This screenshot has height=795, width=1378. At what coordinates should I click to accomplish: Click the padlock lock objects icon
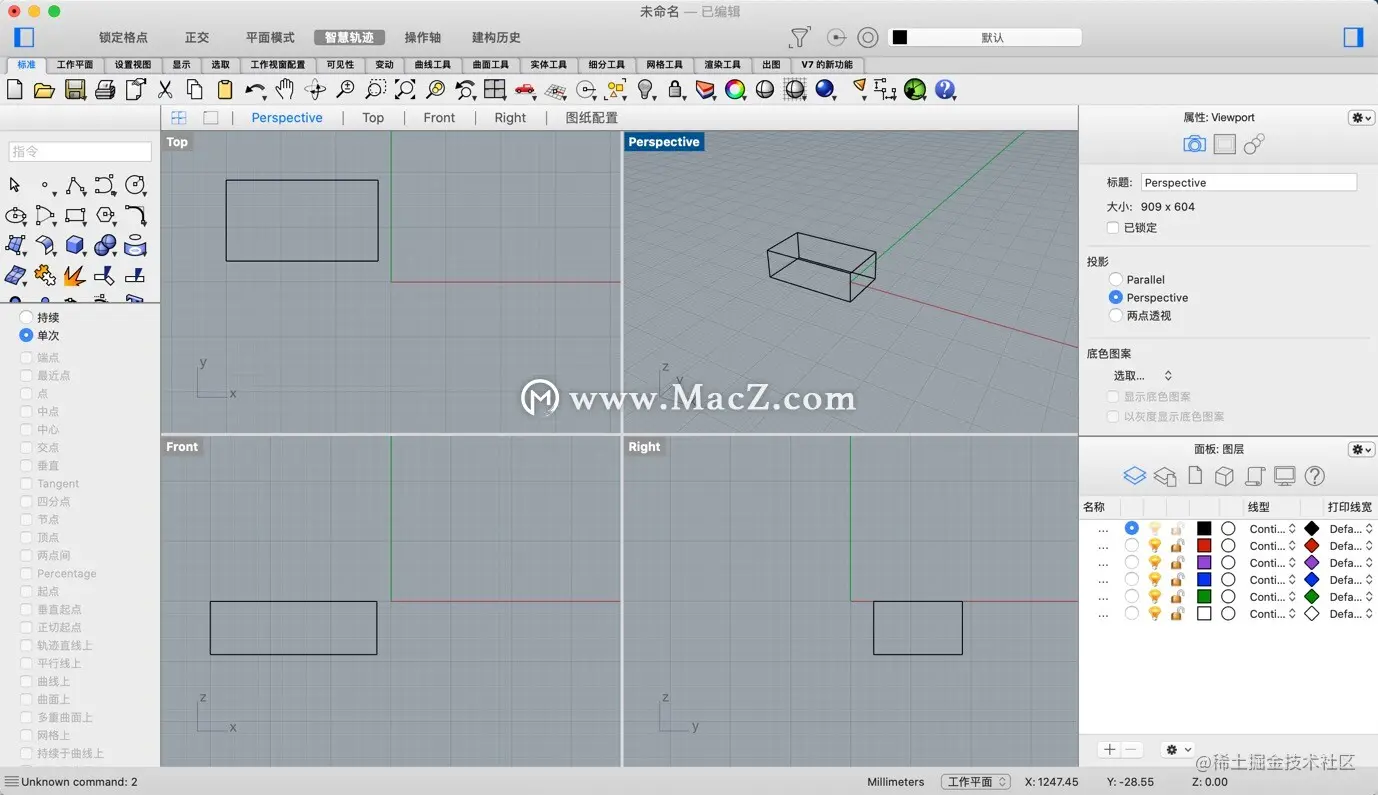676,90
